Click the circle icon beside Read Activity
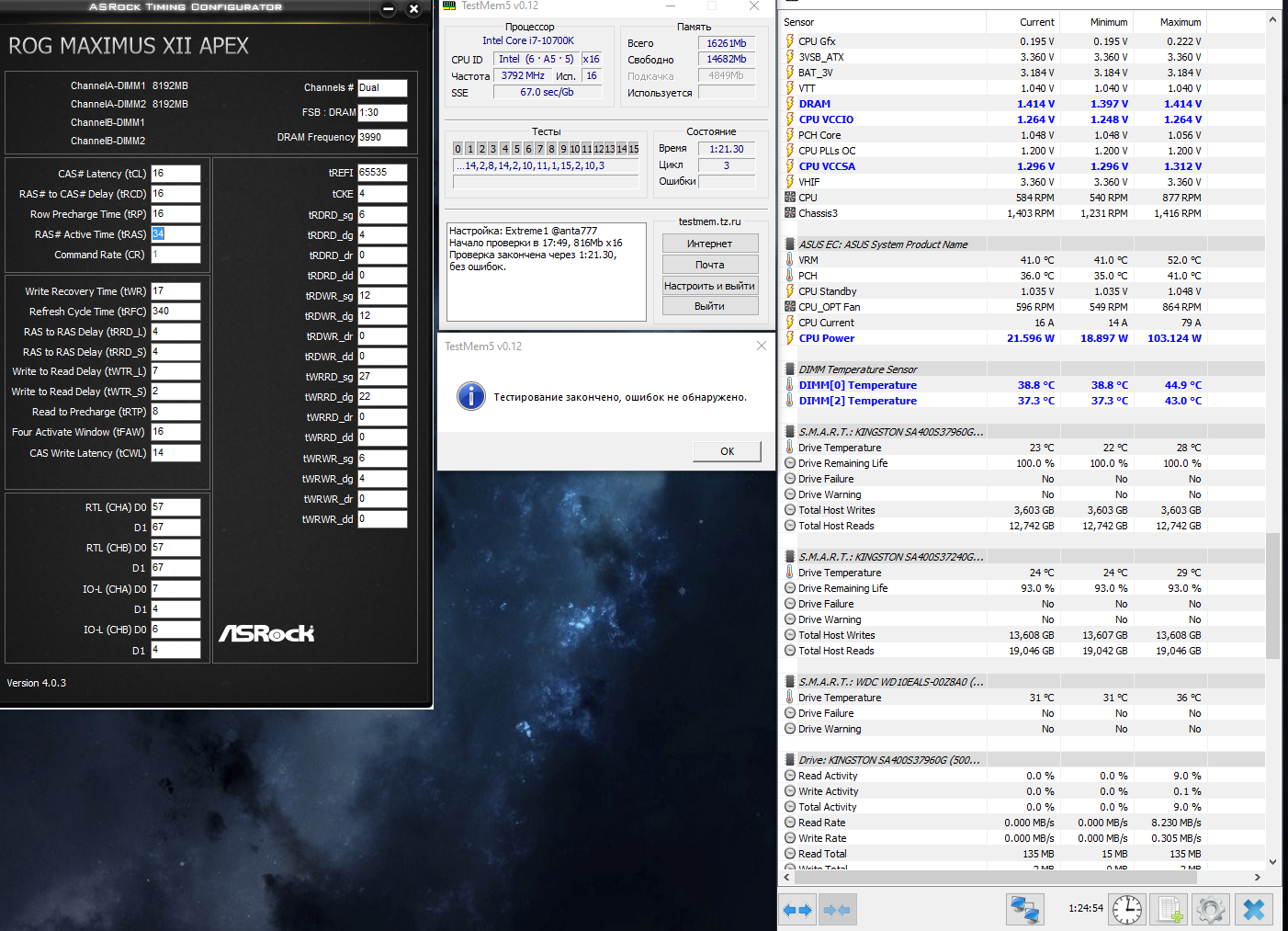Image resolution: width=1288 pixels, height=931 pixels. 790,776
